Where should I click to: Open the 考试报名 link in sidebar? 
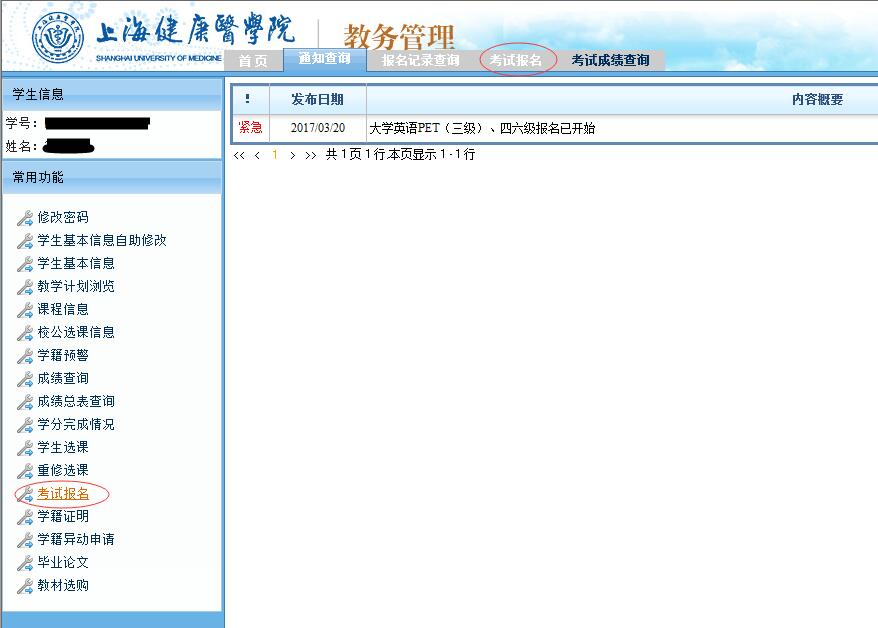coord(63,494)
